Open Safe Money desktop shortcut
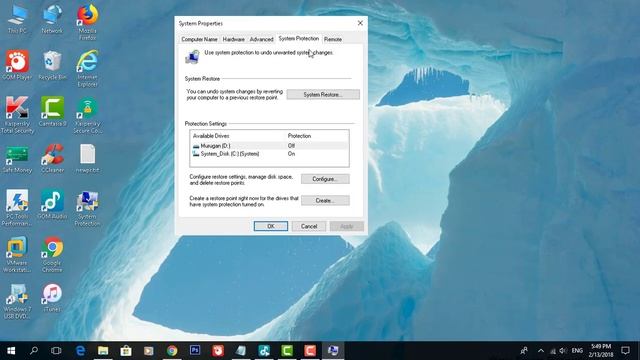640x360 pixels. tap(17, 158)
